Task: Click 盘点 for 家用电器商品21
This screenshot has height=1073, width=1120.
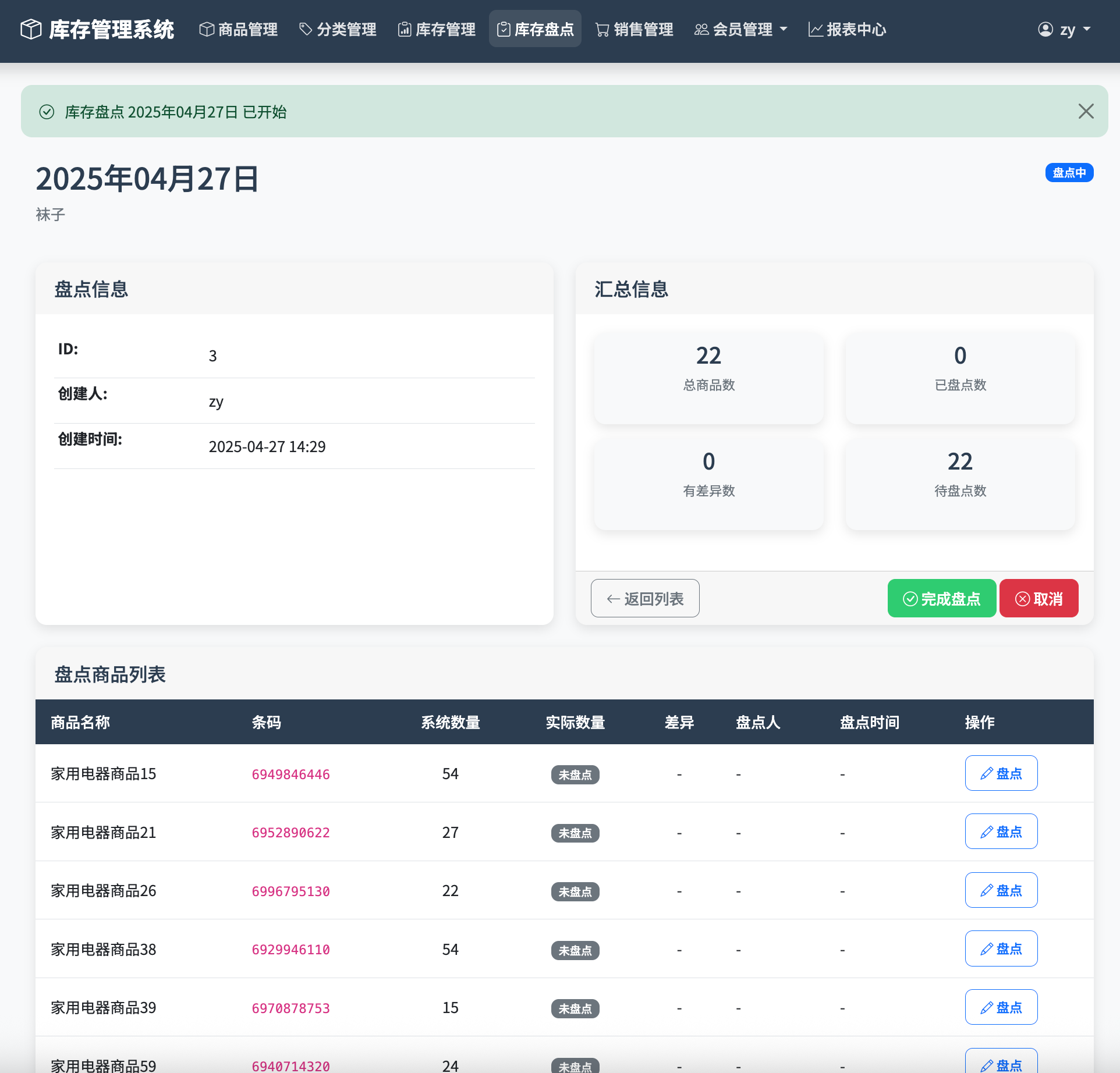Action: coord(1001,832)
